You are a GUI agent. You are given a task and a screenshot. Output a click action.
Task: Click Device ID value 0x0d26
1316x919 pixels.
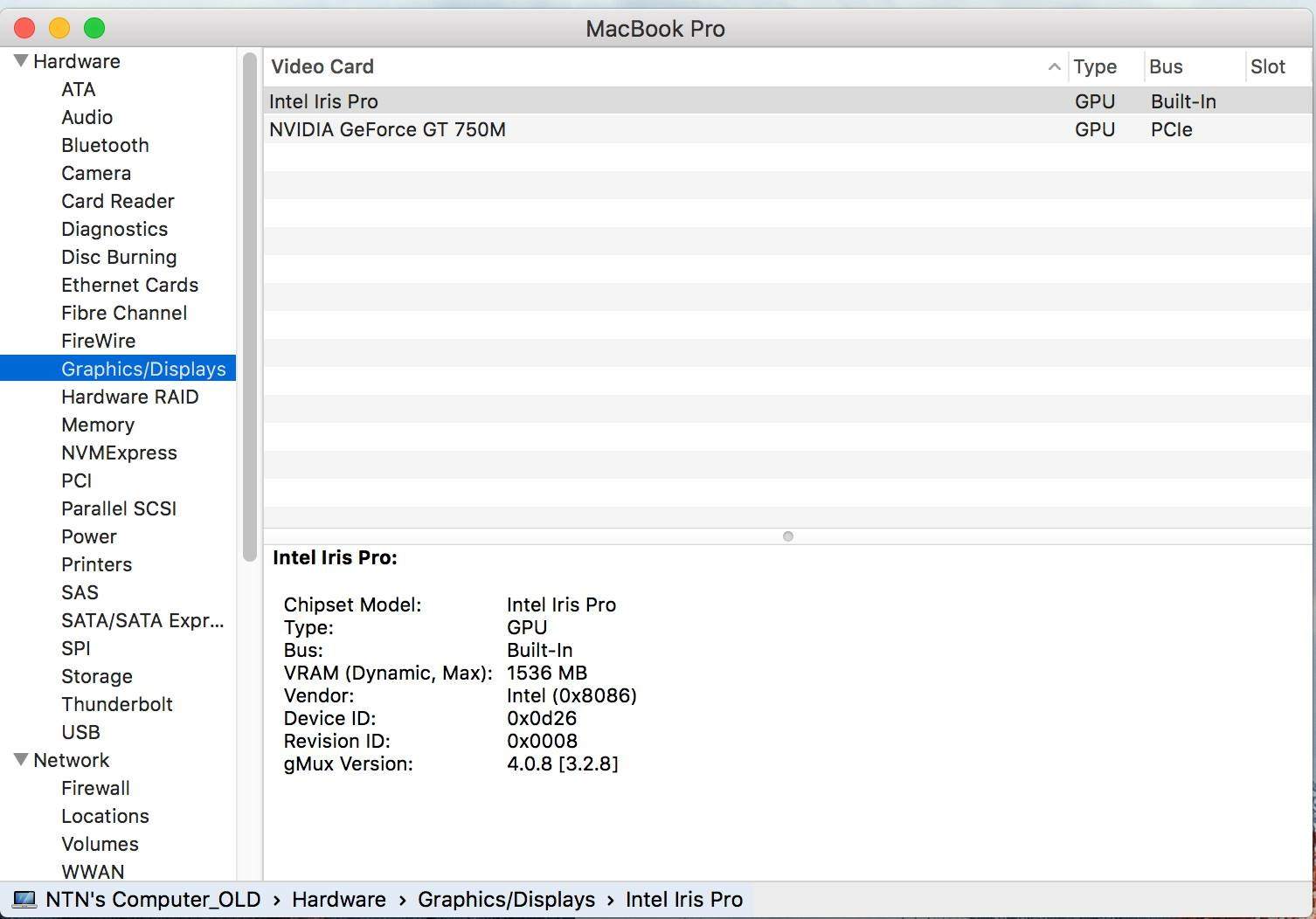tap(542, 718)
